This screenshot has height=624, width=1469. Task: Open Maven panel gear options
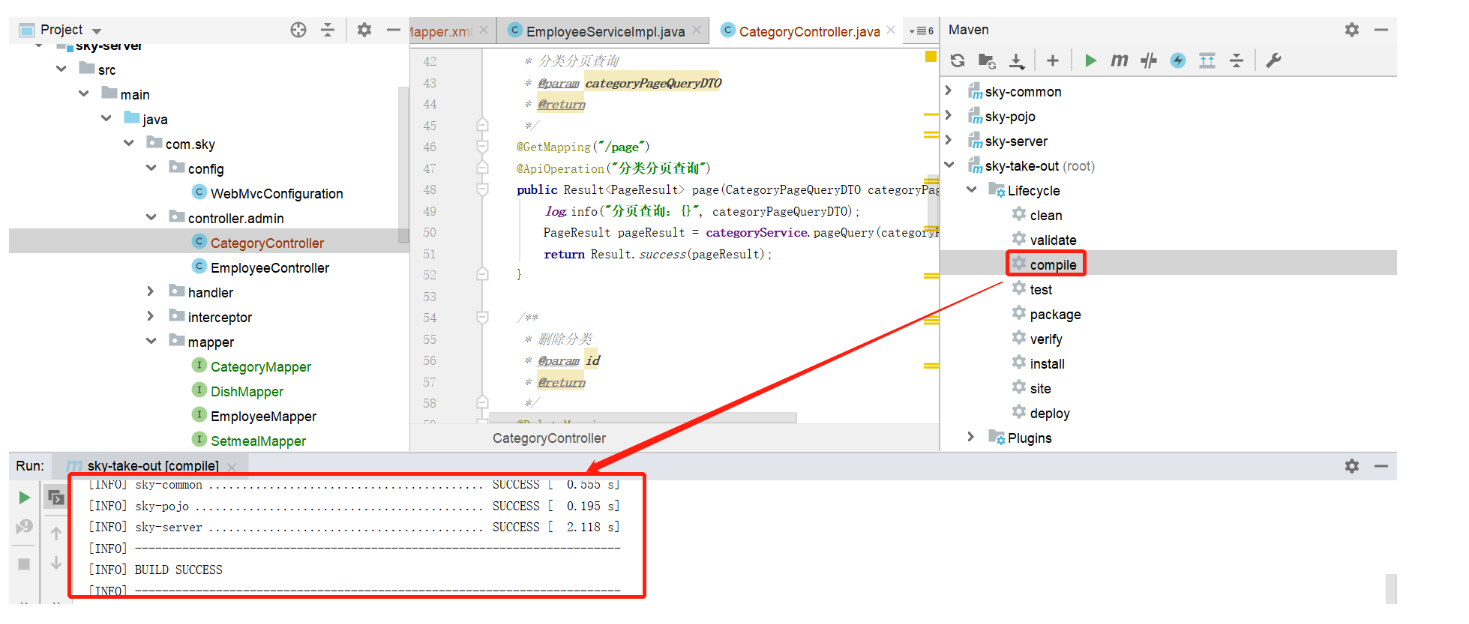point(1352,30)
